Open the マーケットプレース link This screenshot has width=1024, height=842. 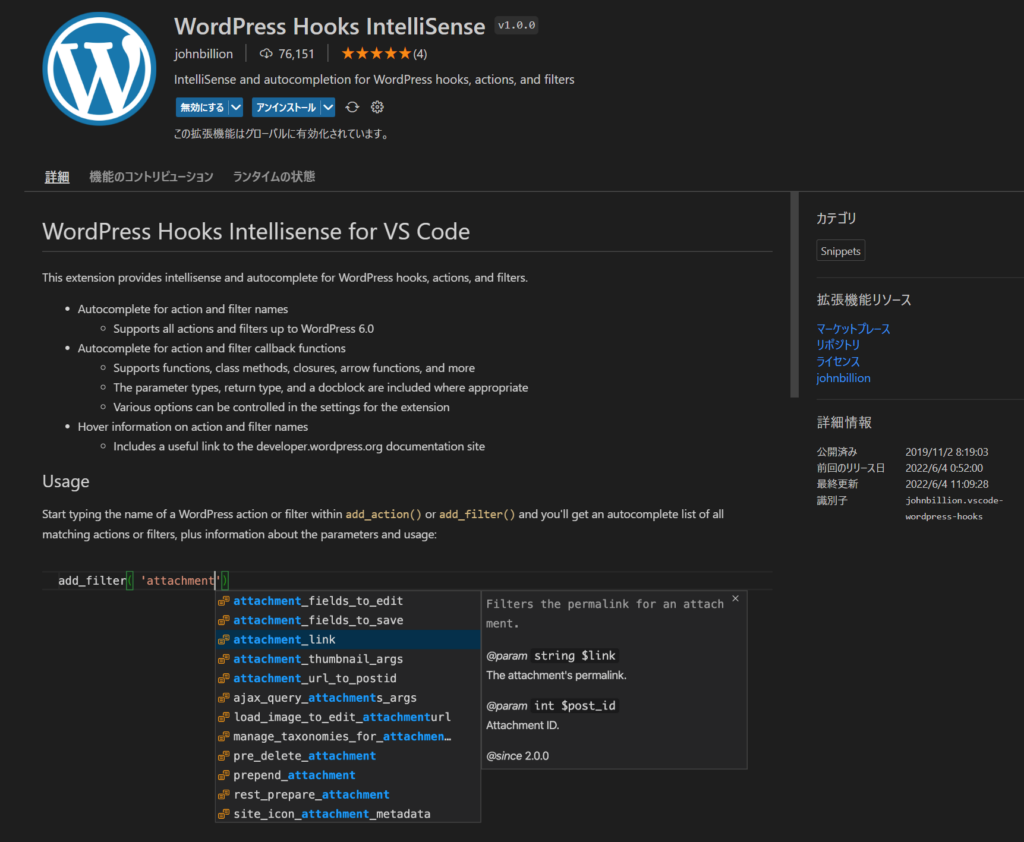click(853, 329)
